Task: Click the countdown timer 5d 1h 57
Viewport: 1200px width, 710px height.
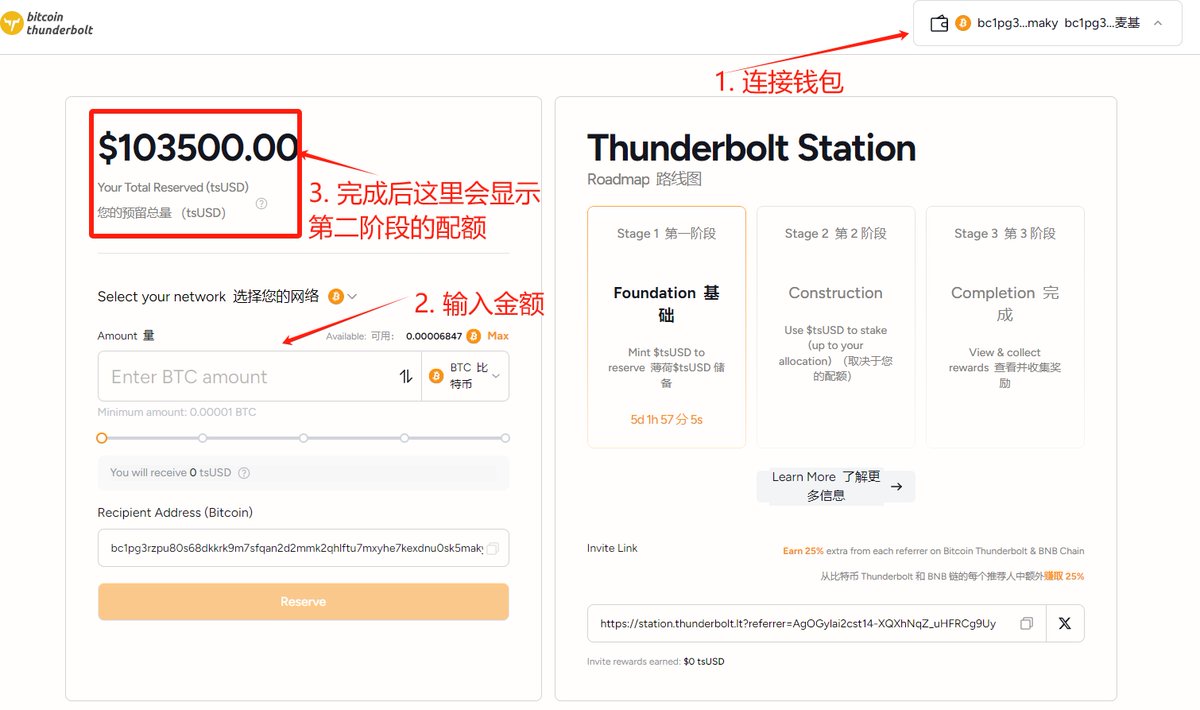Action: [666, 420]
